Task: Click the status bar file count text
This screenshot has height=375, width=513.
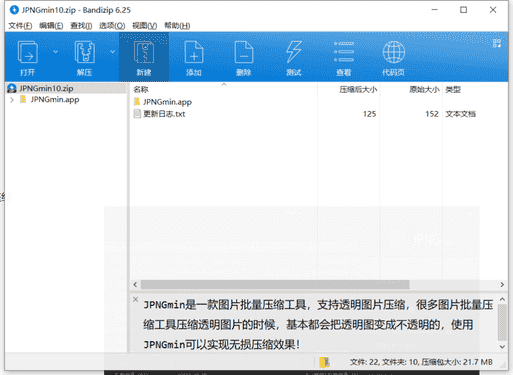Action: 421,362
